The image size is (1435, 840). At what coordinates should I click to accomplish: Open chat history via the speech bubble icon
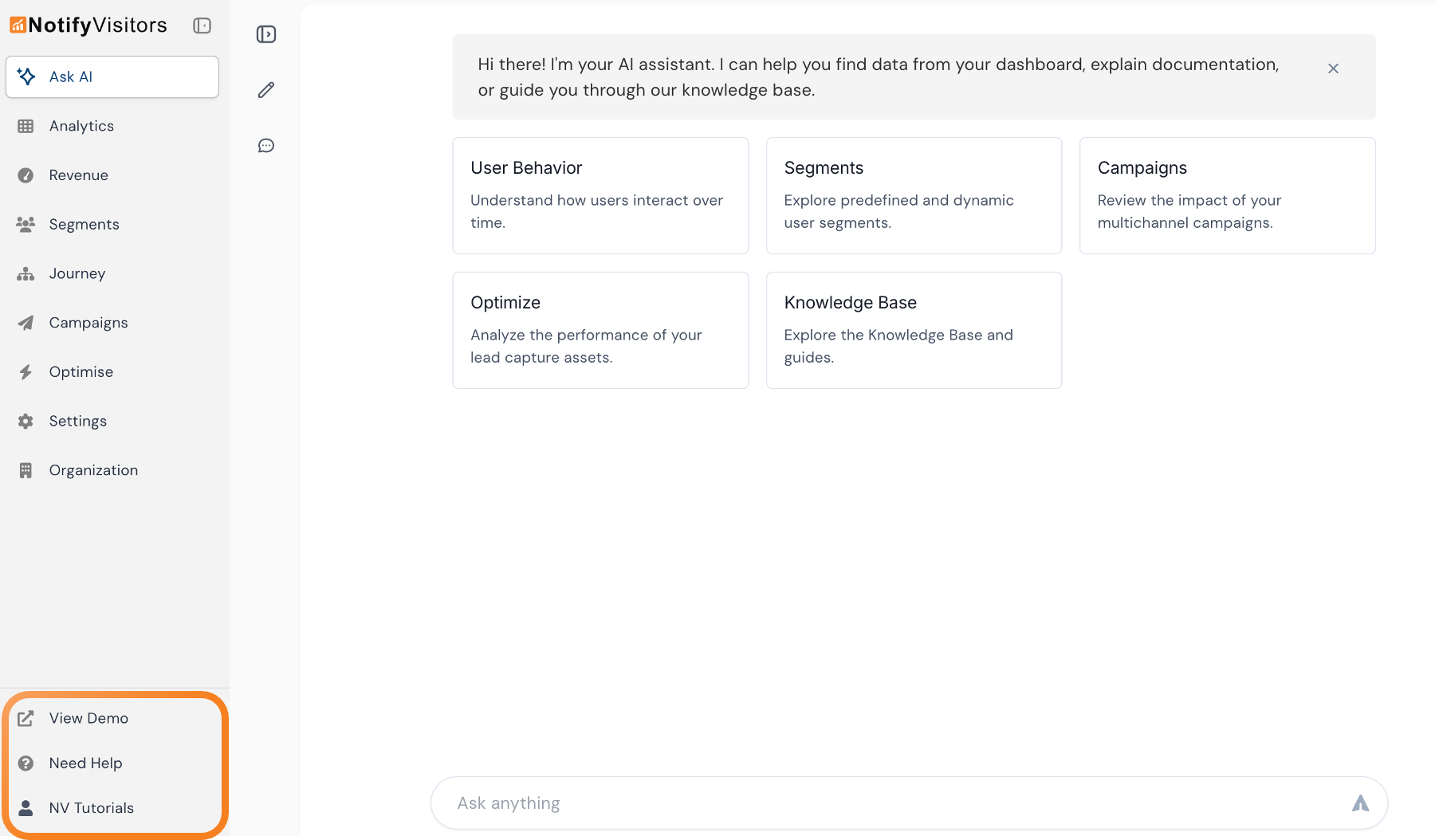265,145
